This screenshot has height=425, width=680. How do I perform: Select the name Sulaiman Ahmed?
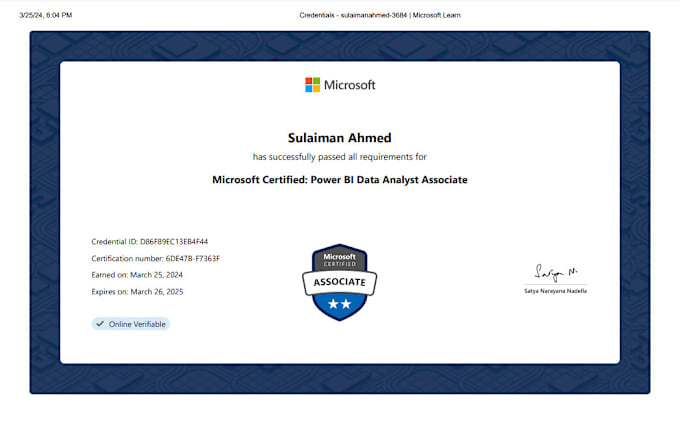tap(340, 138)
